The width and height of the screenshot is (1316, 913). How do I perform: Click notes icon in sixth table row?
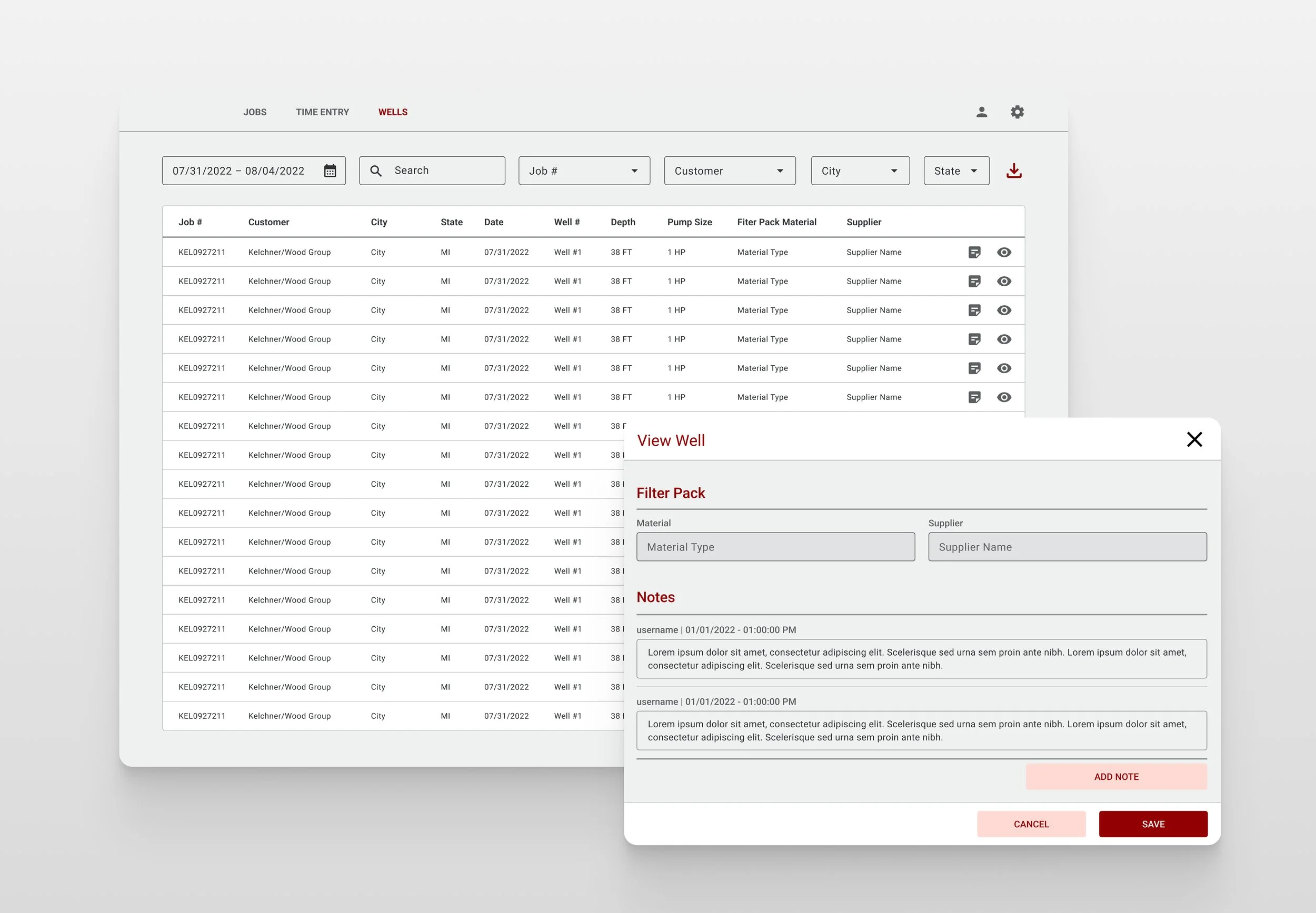(x=974, y=397)
